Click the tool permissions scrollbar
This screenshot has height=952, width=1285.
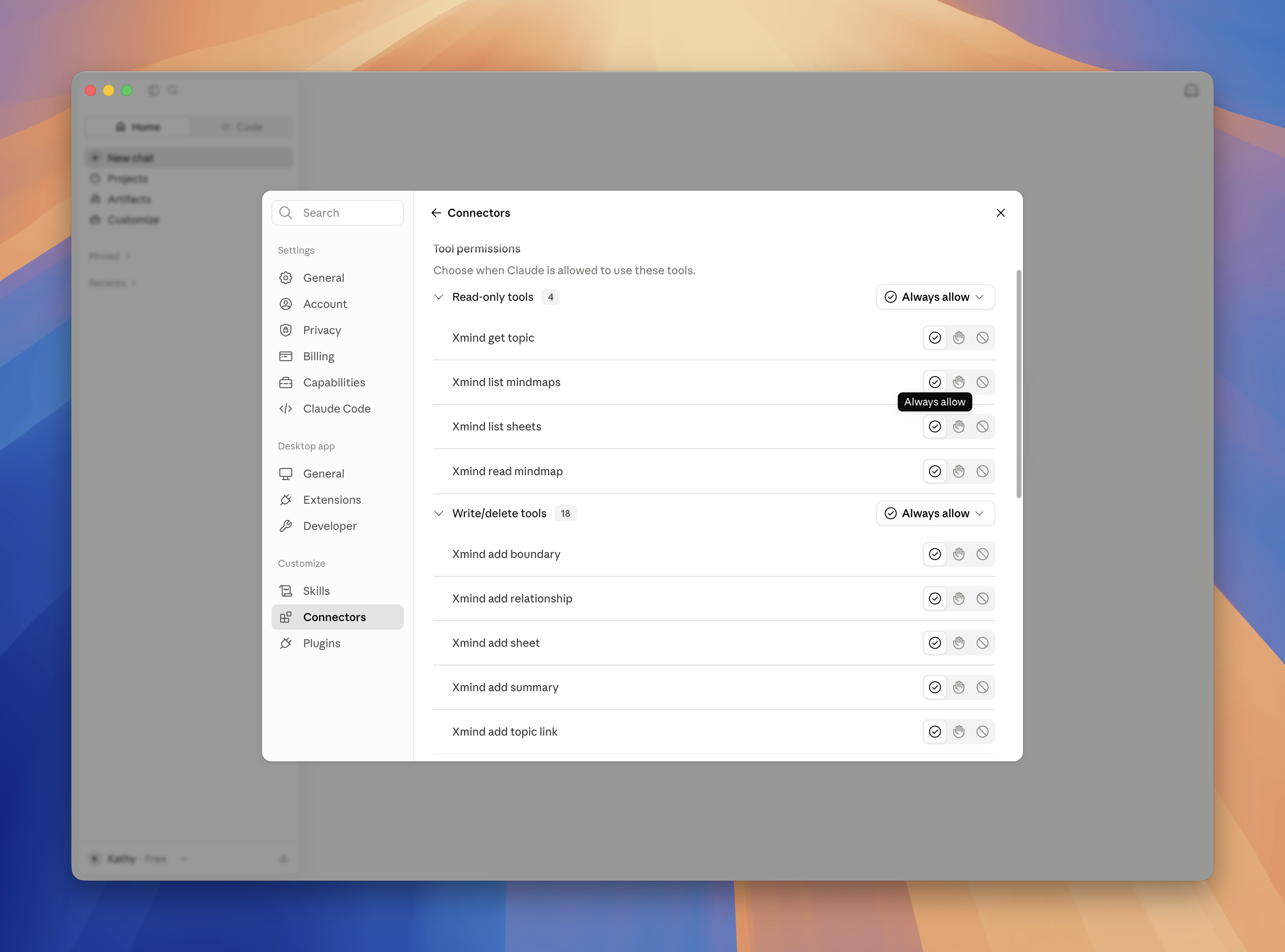(x=1019, y=384)
